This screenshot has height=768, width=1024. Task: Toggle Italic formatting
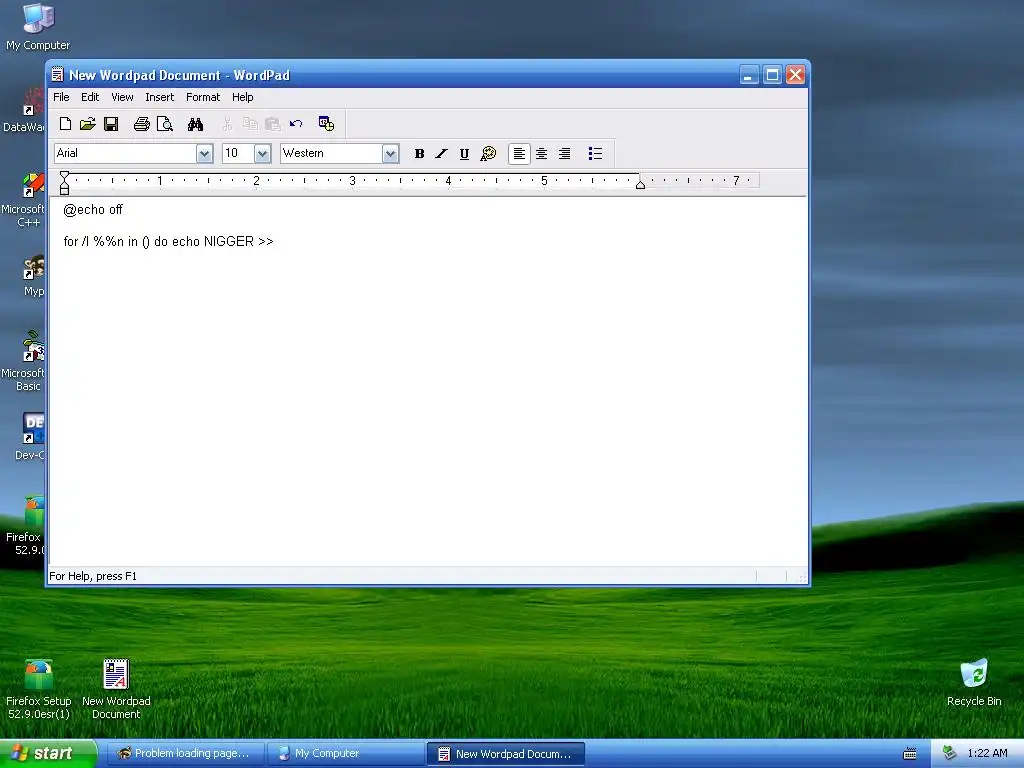point(441,153)
